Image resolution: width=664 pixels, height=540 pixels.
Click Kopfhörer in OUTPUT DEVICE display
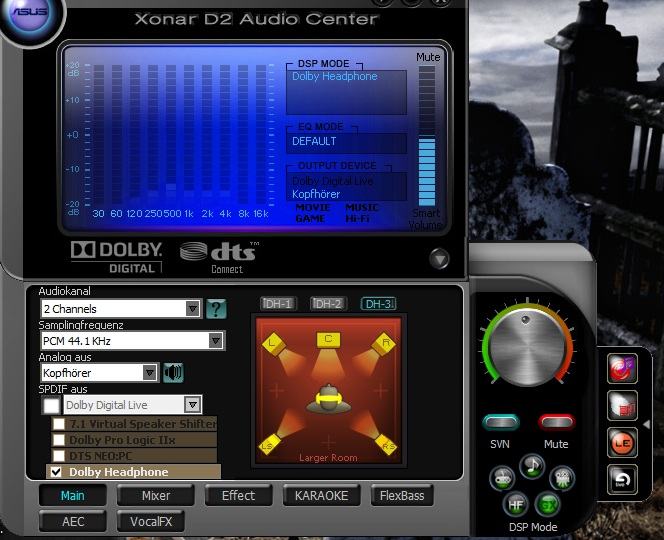316,194
